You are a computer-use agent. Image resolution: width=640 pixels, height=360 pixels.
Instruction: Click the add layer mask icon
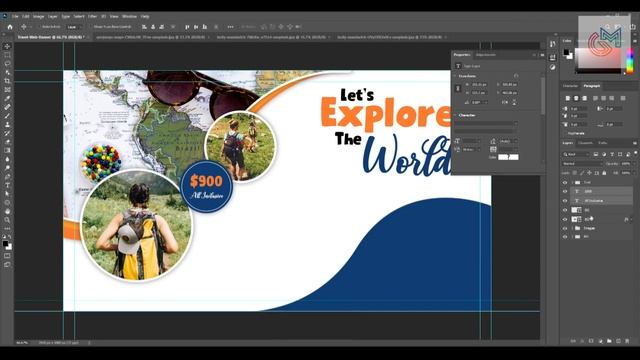point(591,341)
